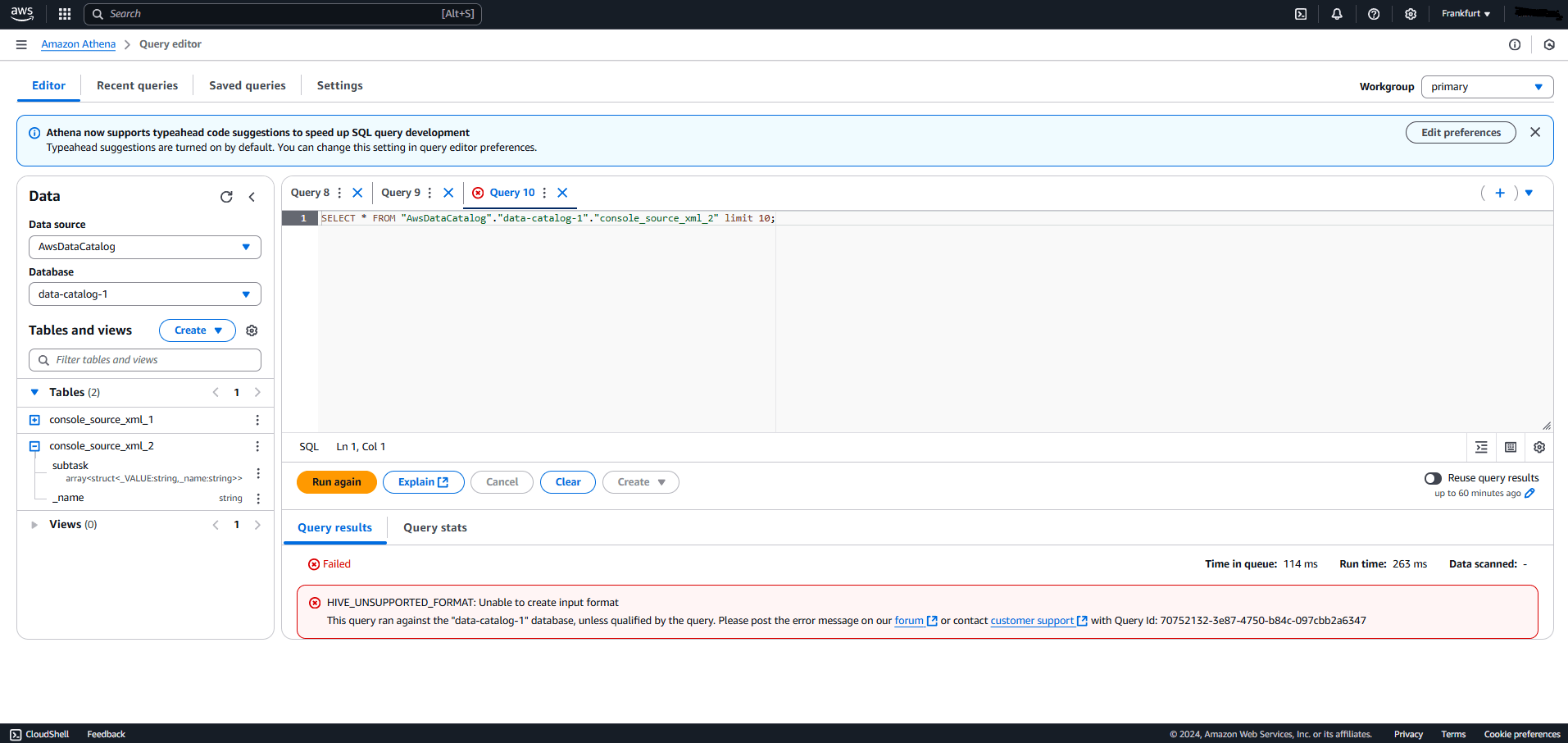Refresh the Data panel
Screen dimensions: 1568x743
[x=226, y=197]
